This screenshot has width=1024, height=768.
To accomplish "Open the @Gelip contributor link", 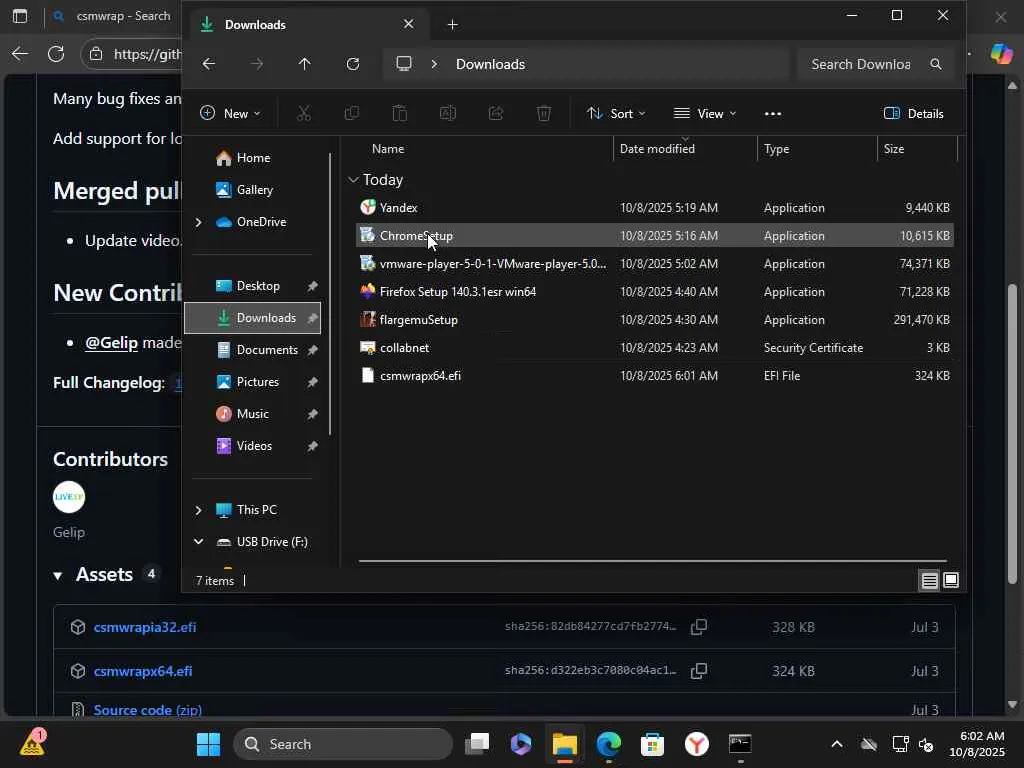I will pos(111,343).
